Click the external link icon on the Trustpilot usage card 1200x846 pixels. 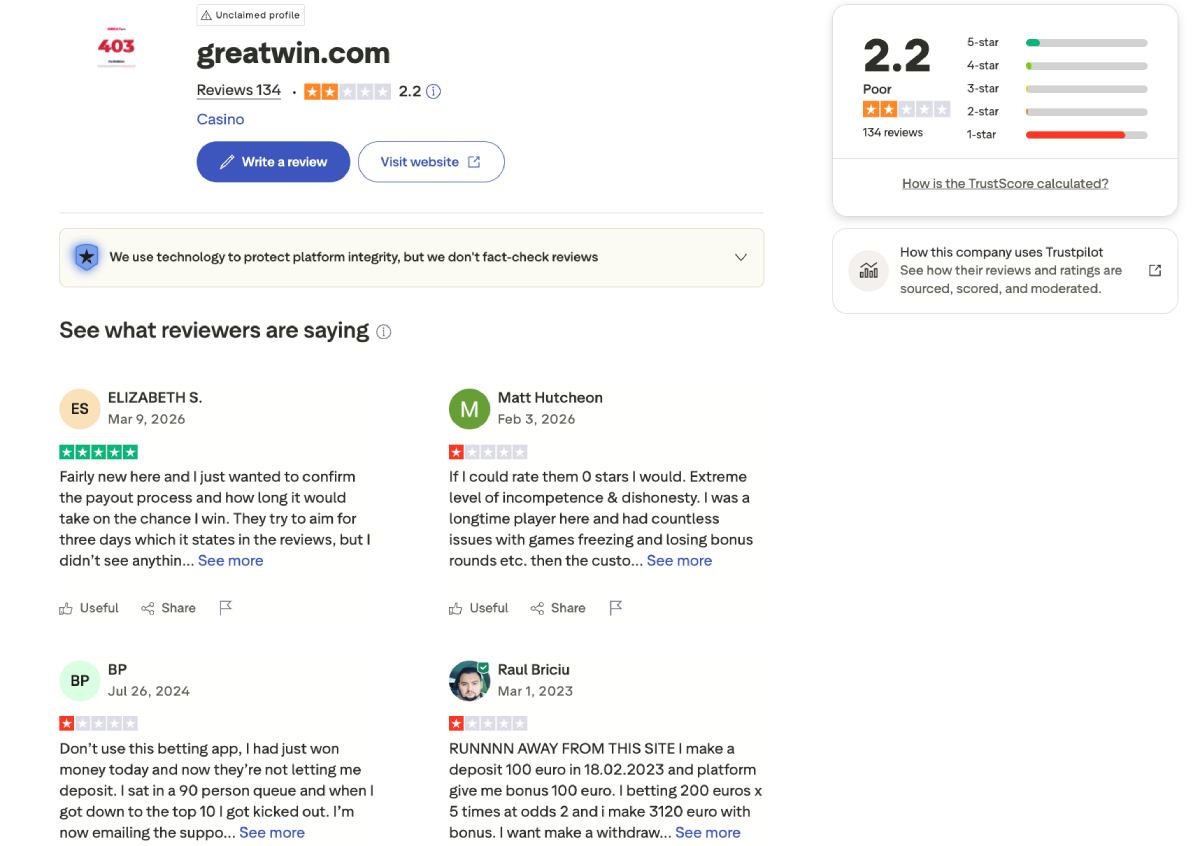coord(1155,270)
